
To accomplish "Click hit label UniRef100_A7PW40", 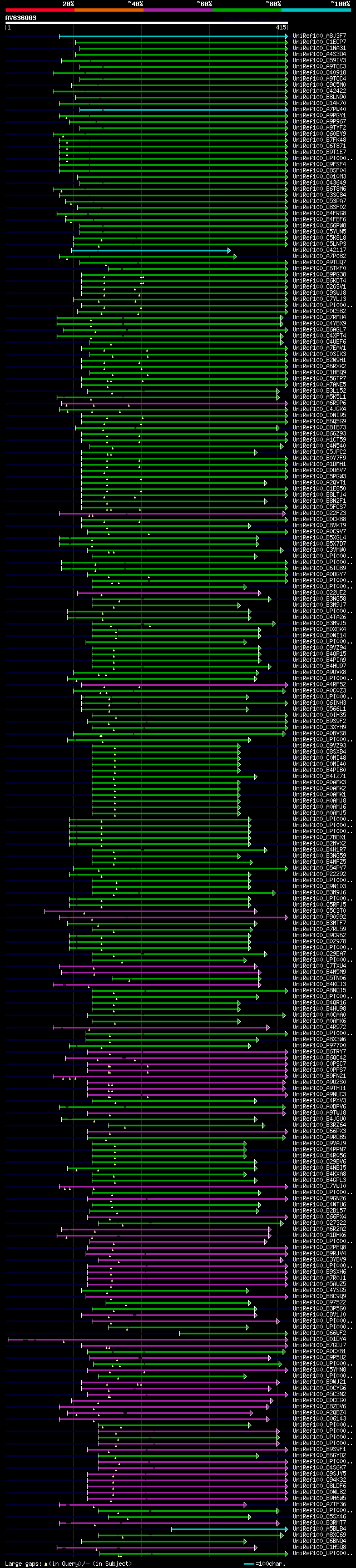I will pyautogui.click(x=319, y=109).
